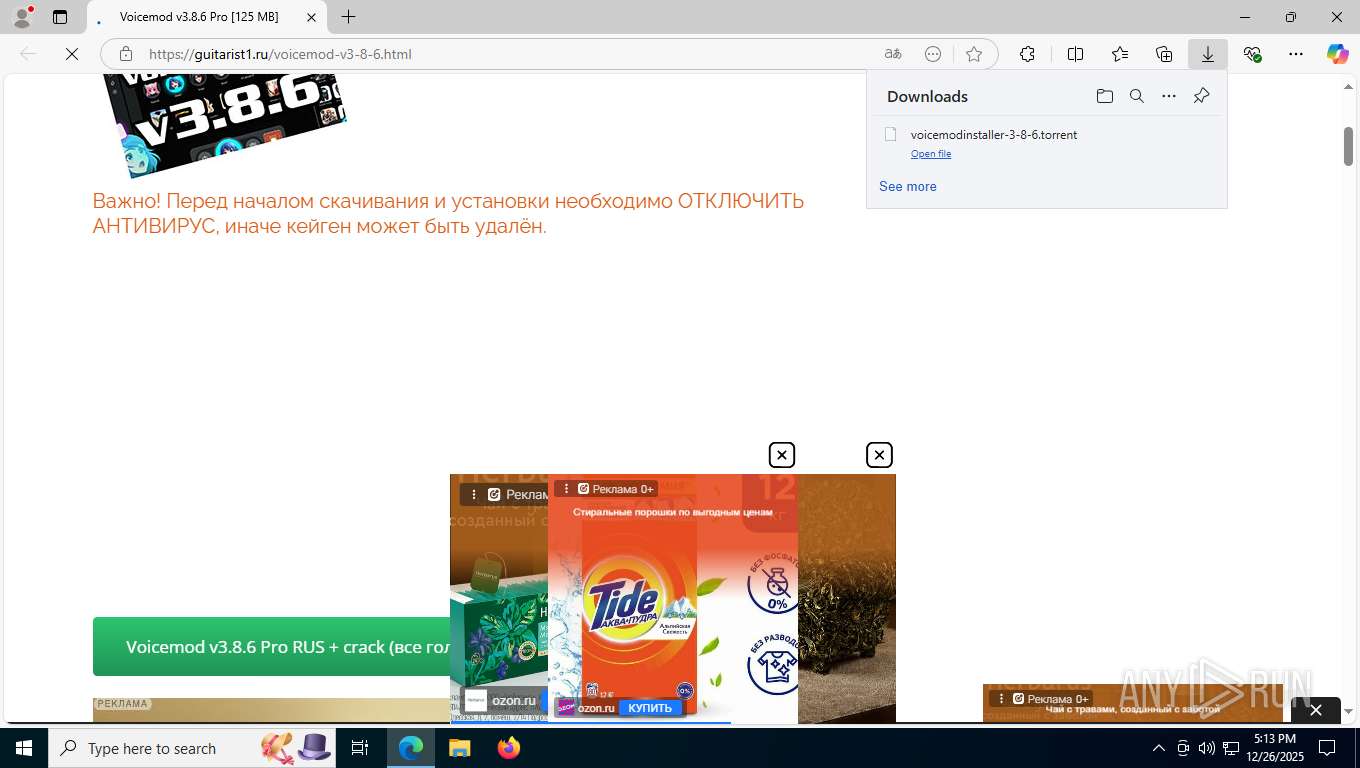Select the Voicemod v3.8.6 Pro tab
Viewport: 1360px width, 768px height.
click(x=207, y=17)
